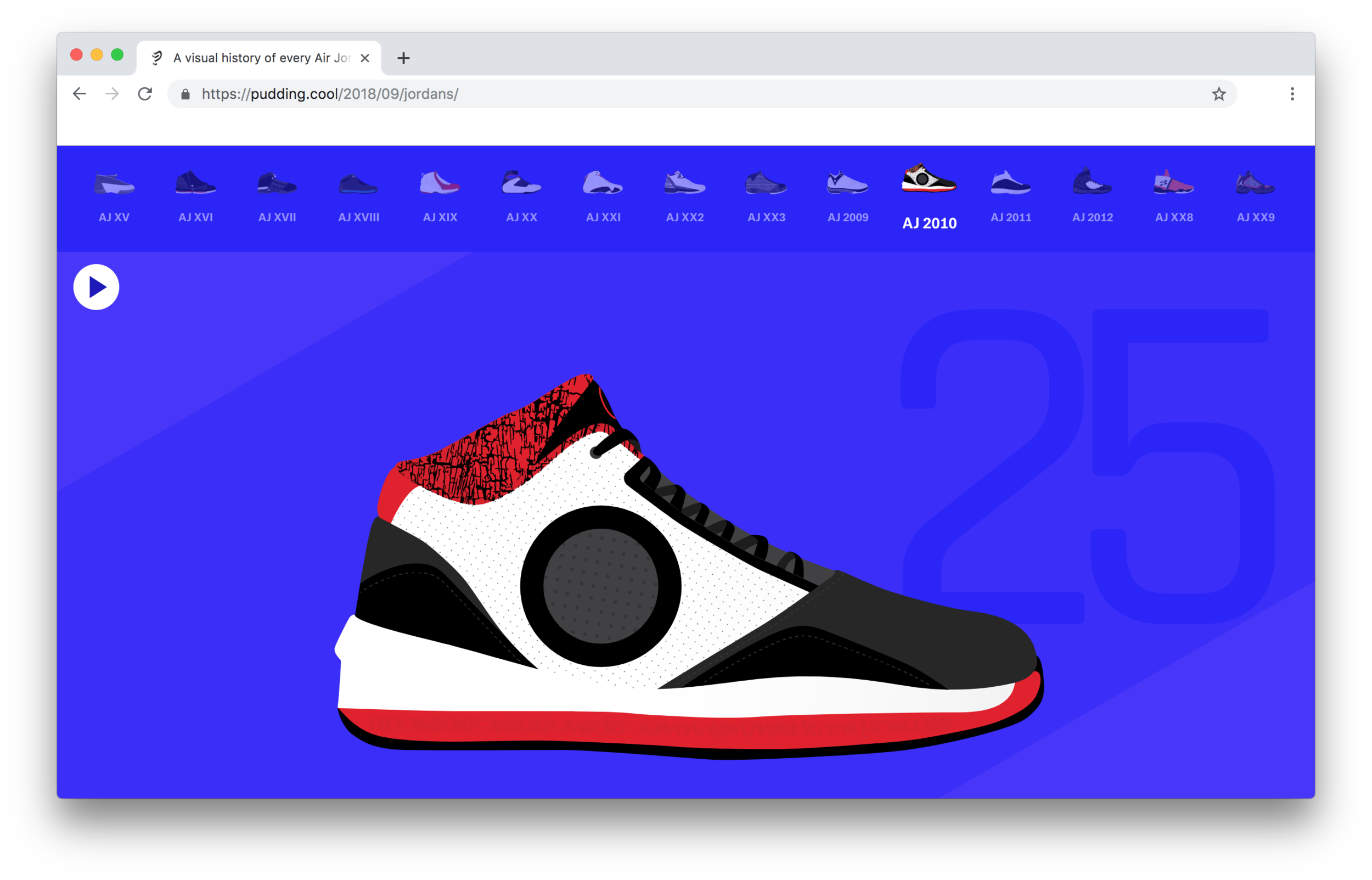Select the AJ XVI shoe icon
Viewport: 1372px width, 880px height.
(195, 182)
